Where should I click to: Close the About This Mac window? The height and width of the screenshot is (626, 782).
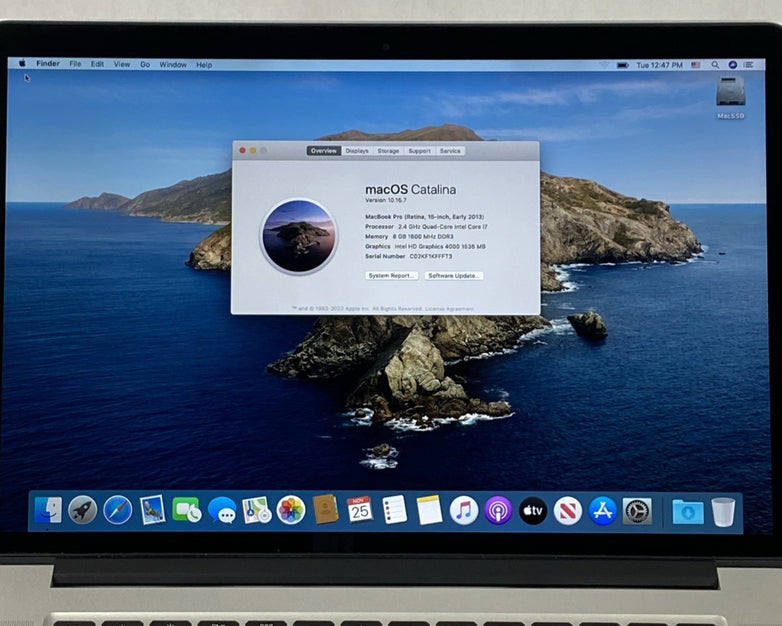coord(242,150)
